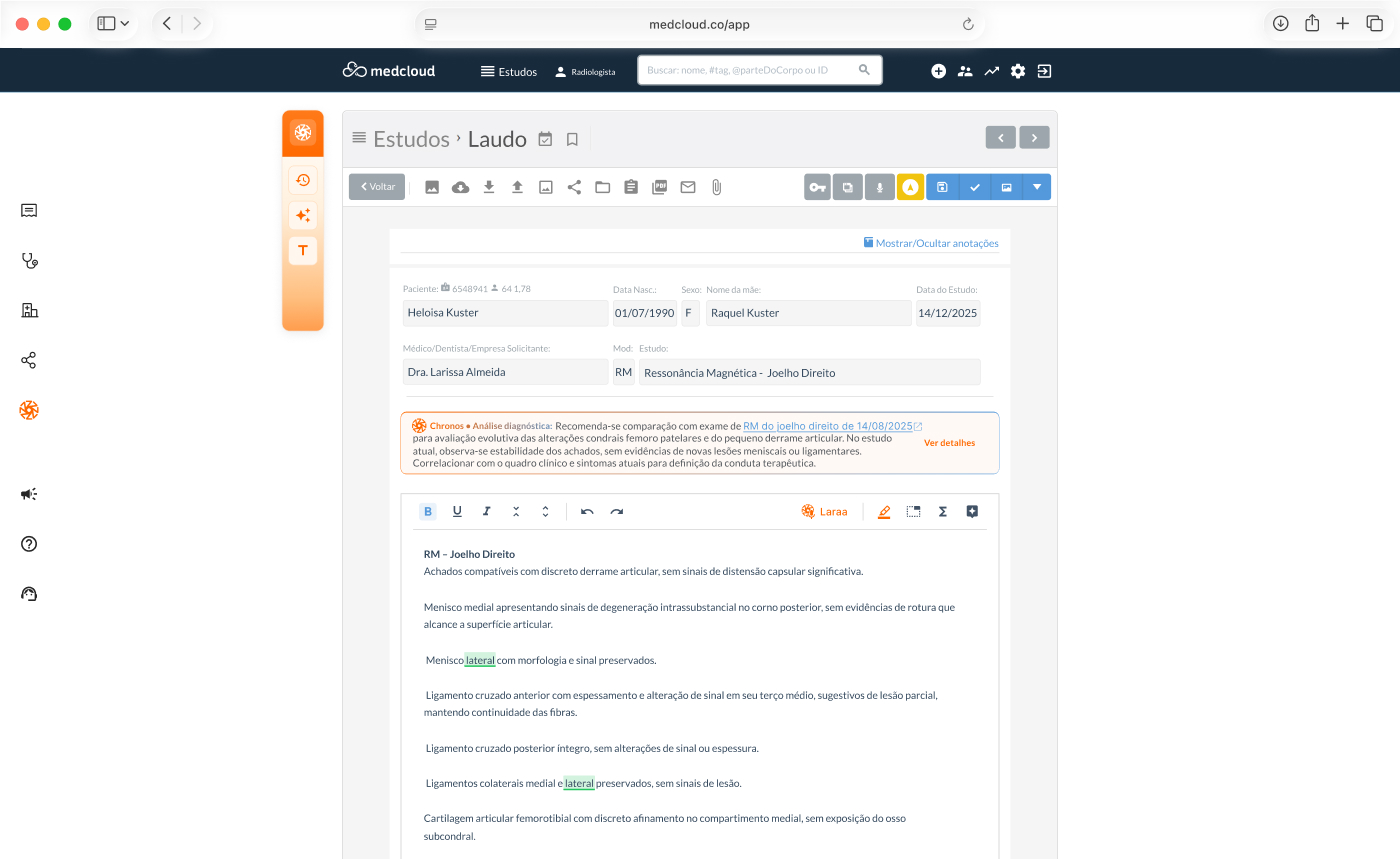The height and width of the screenshot is (859, 1400).
Task: Click the dashed selection template icon
Action: point(913,511)
